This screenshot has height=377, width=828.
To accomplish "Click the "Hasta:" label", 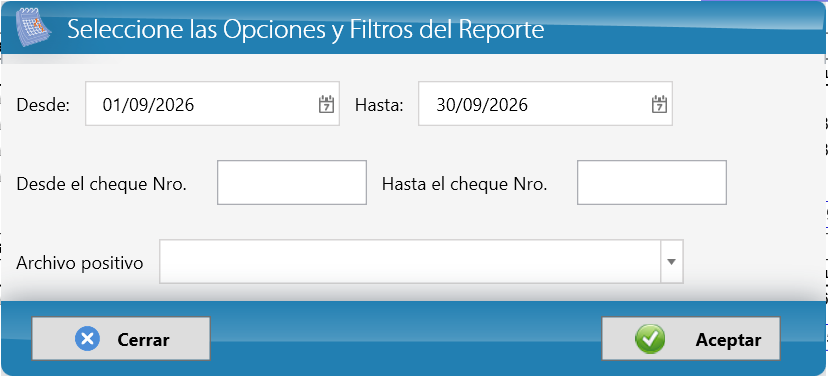I will point(379,105).
